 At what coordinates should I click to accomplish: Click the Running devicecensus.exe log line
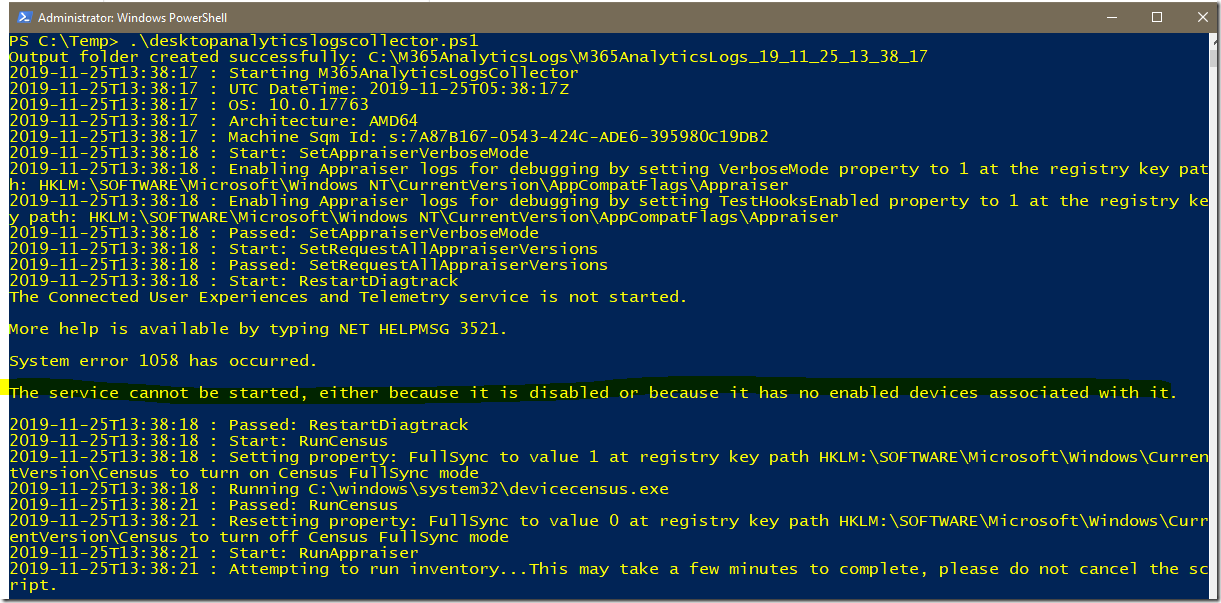350,488
